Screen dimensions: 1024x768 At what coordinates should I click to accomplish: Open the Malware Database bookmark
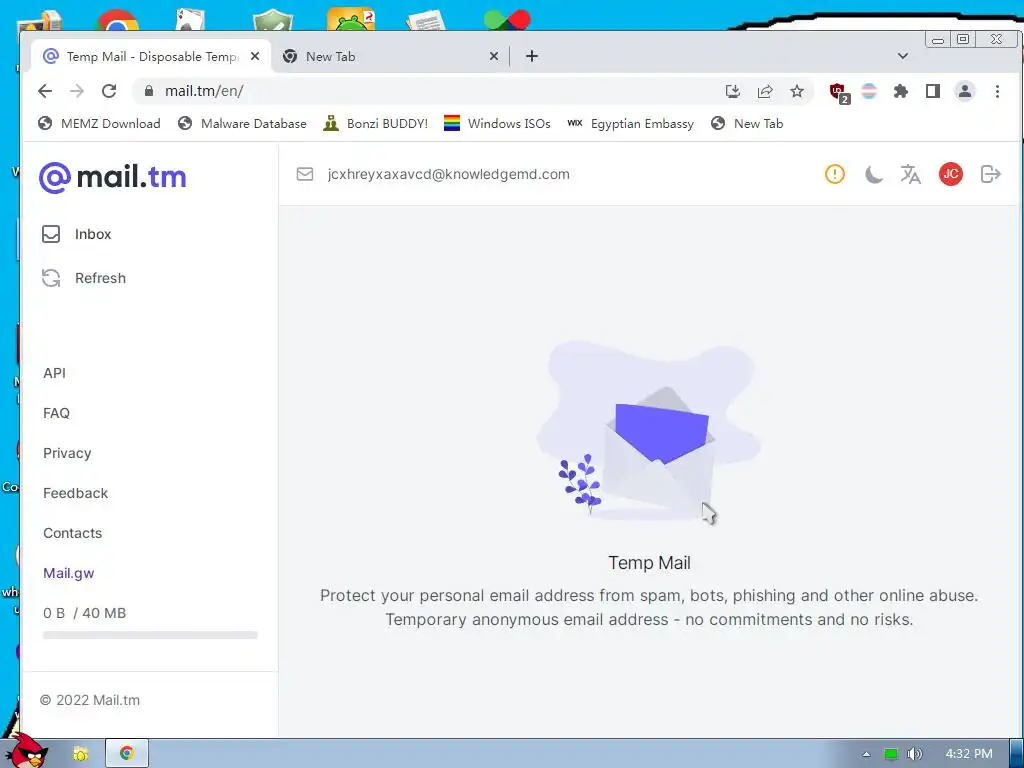tap(242, 123)
